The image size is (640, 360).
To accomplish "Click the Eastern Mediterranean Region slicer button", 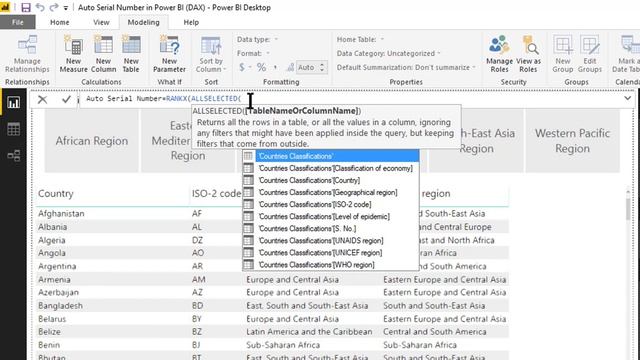I will pyautogui.click(x=188, y=141).
